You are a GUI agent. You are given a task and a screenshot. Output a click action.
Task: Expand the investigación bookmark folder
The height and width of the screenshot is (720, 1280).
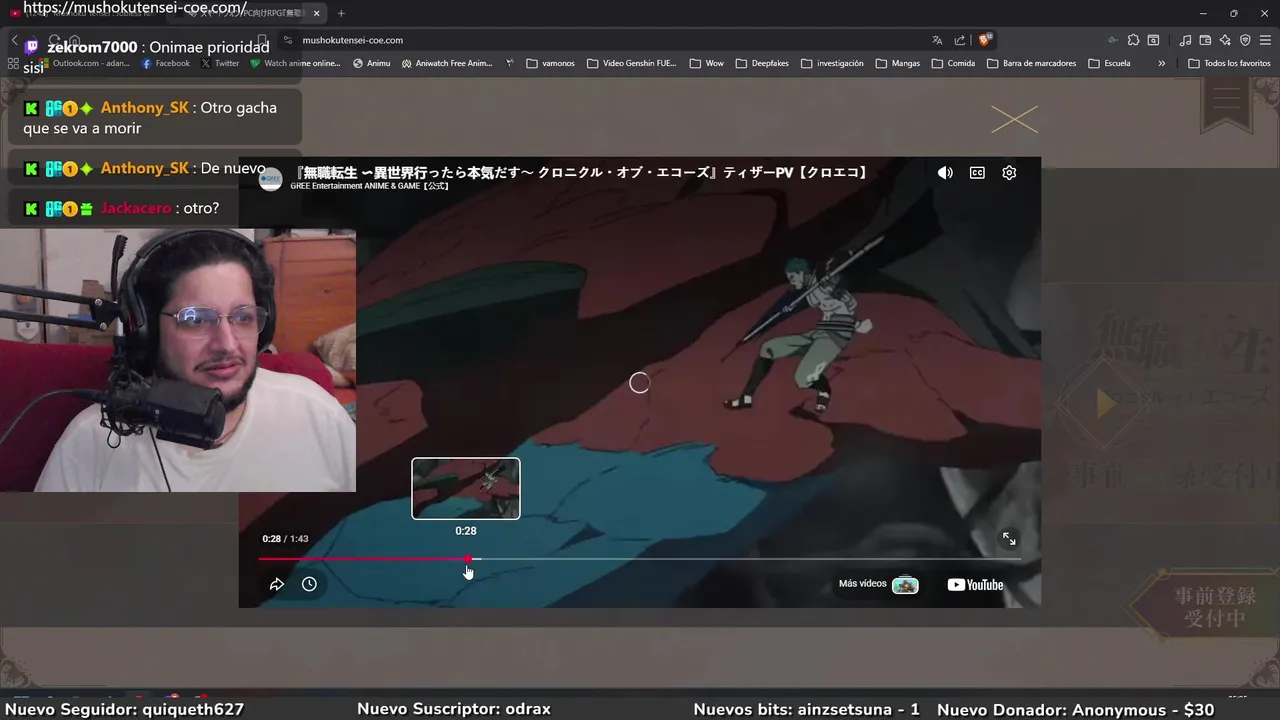[832, 63]
